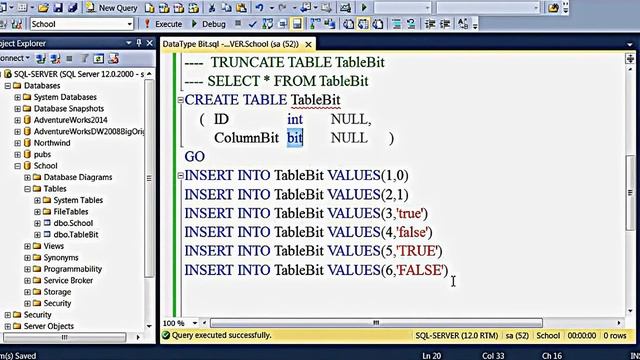Select the pubs database
Viewport: 640px width, 360px height.
tap(42, 154)
